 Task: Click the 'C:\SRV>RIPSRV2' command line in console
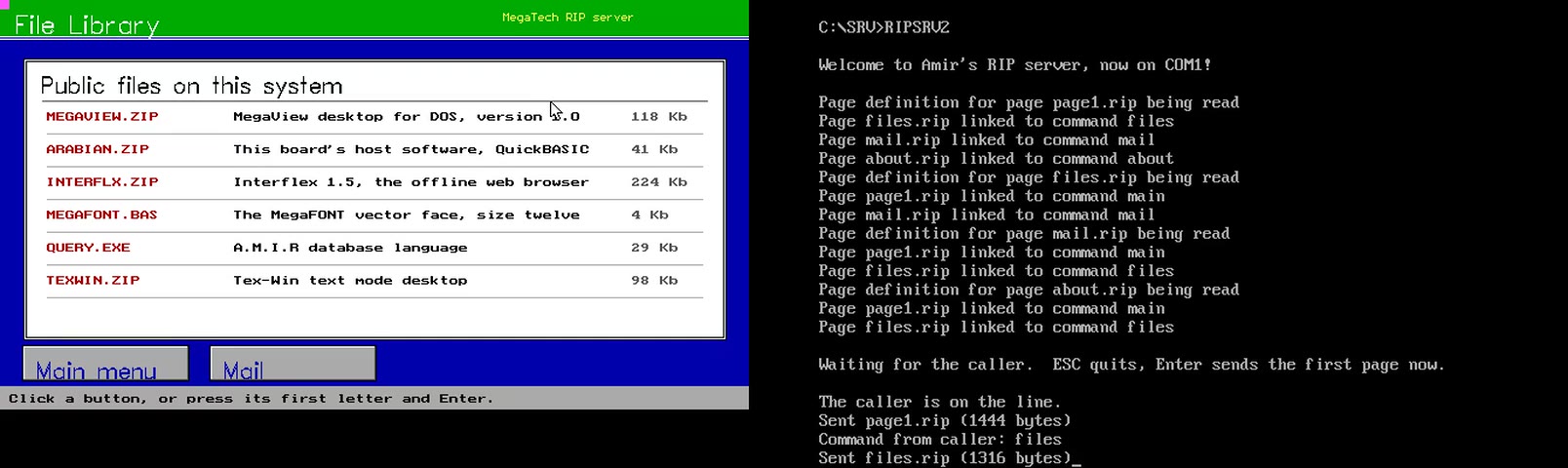[883, 27]
